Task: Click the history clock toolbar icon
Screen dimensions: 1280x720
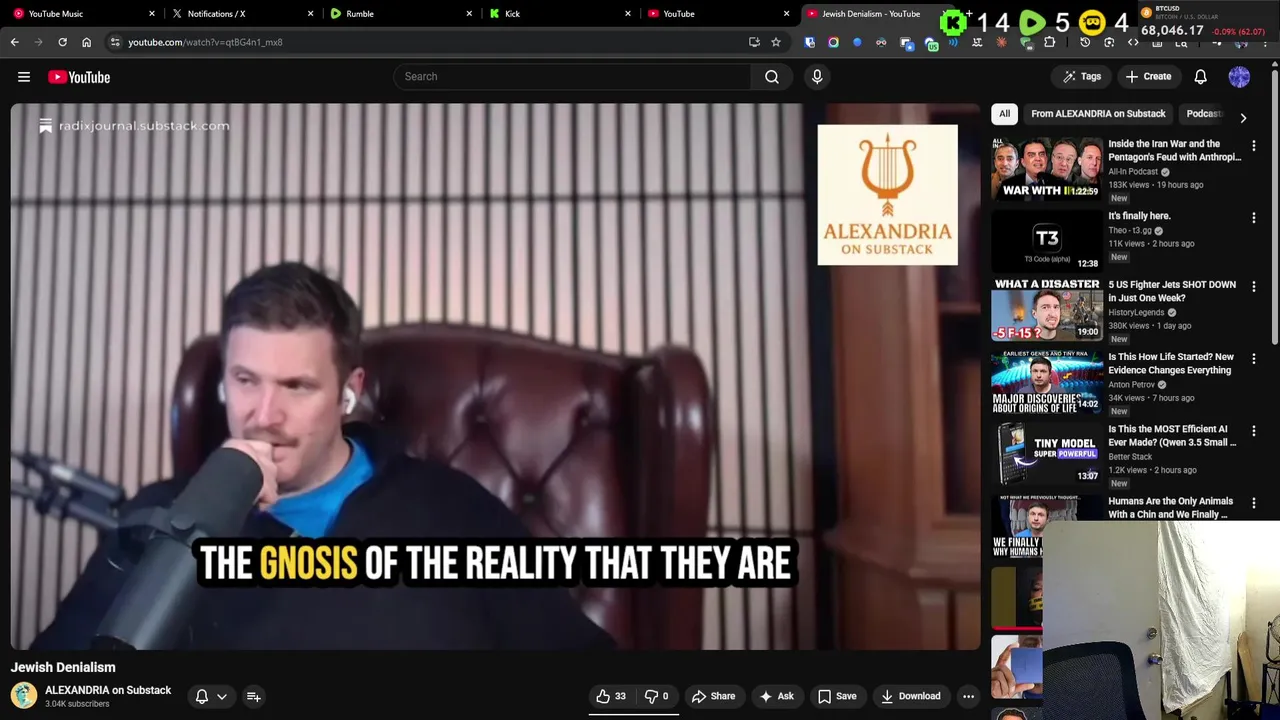Action: pos(1085,42)
